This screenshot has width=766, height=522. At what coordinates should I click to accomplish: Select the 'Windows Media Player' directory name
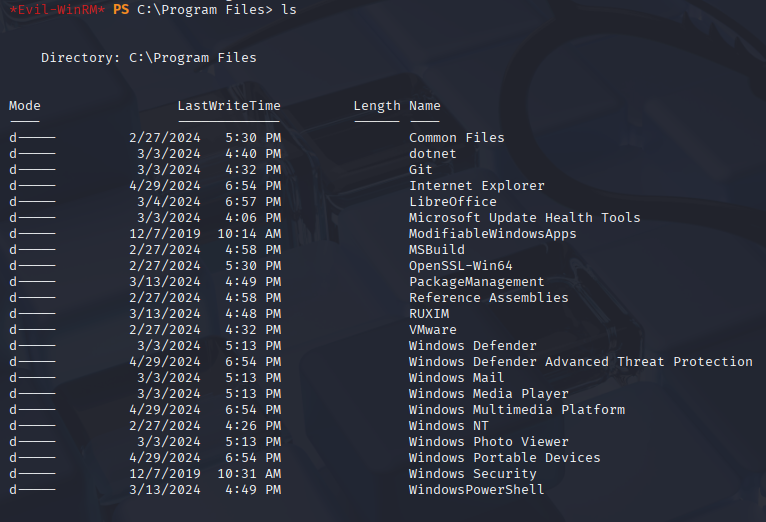[x=489, y=394]
